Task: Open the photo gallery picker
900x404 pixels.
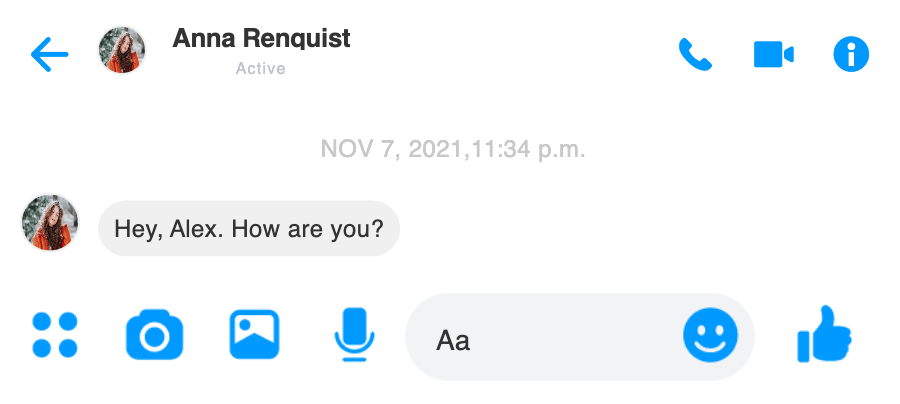Action: [254, 335]
